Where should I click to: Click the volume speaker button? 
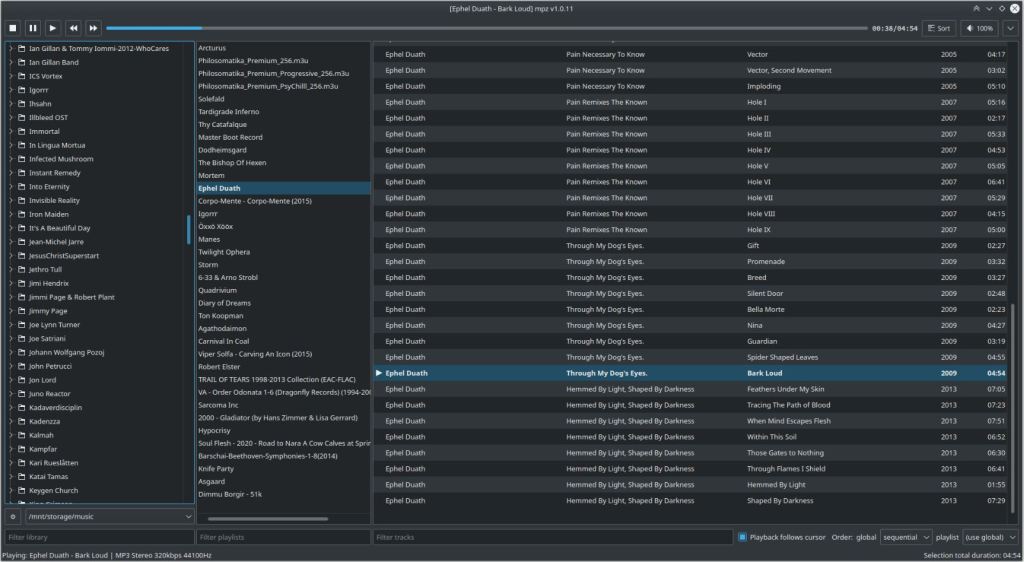coord(966,28)
